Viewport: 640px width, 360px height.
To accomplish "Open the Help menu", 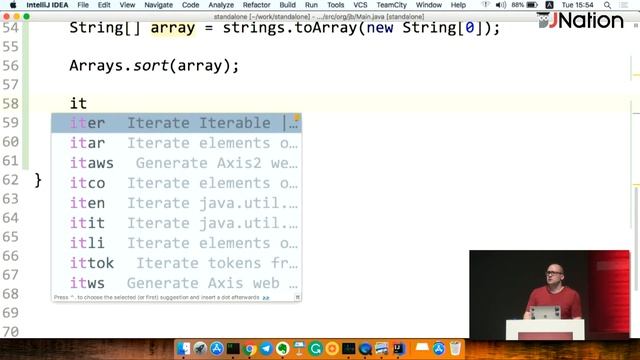I will point(458,5).
